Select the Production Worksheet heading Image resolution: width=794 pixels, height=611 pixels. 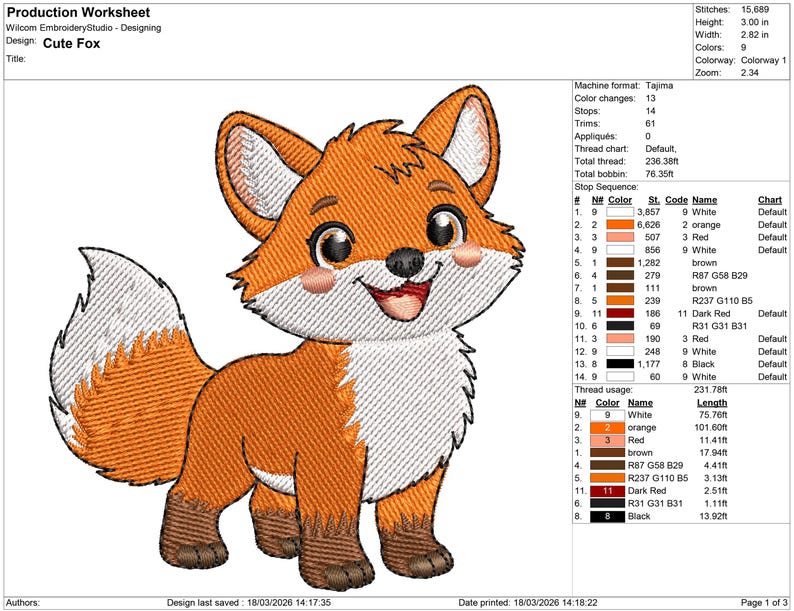tap(78, 13)
